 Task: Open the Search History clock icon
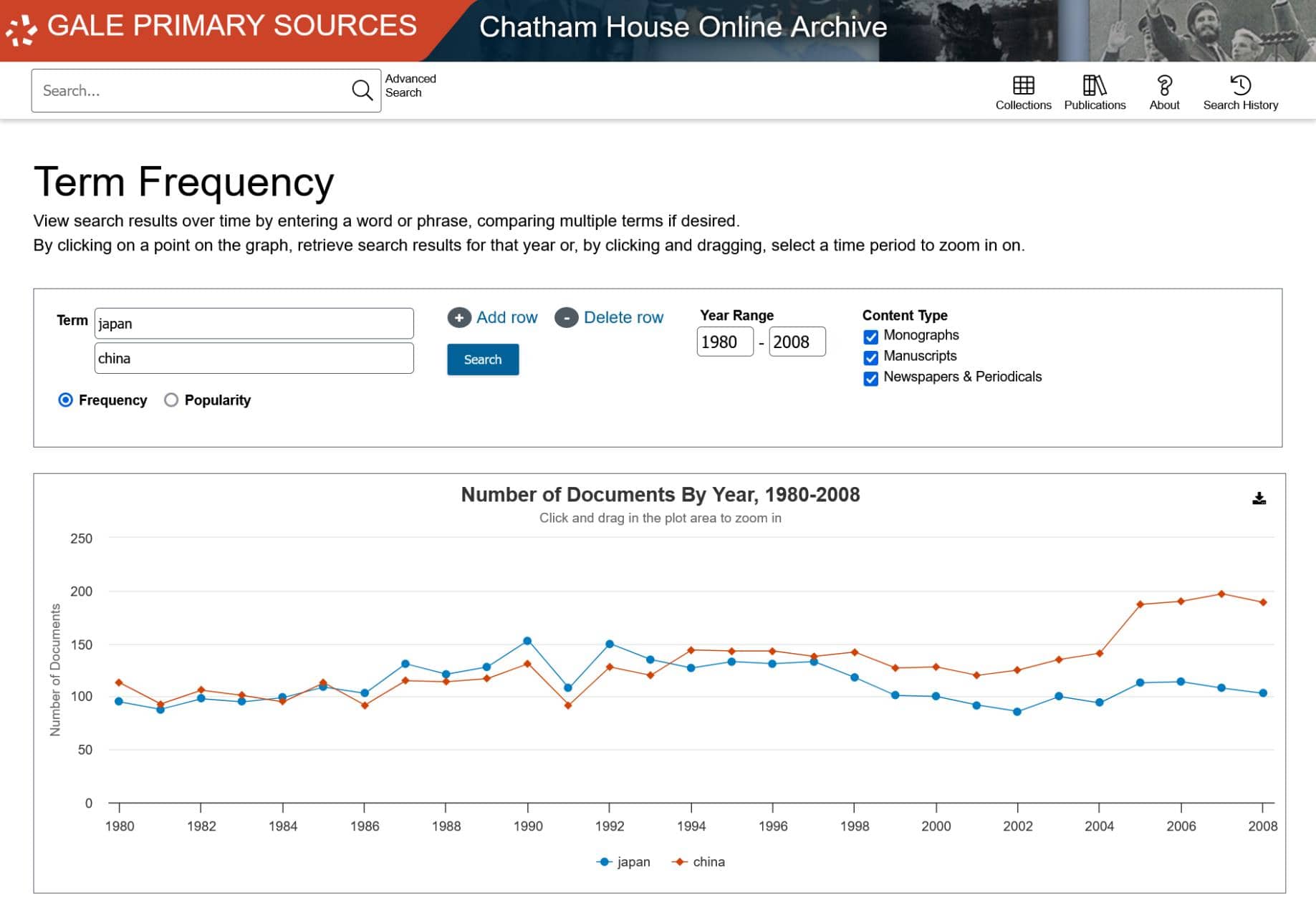[1240, 85]
